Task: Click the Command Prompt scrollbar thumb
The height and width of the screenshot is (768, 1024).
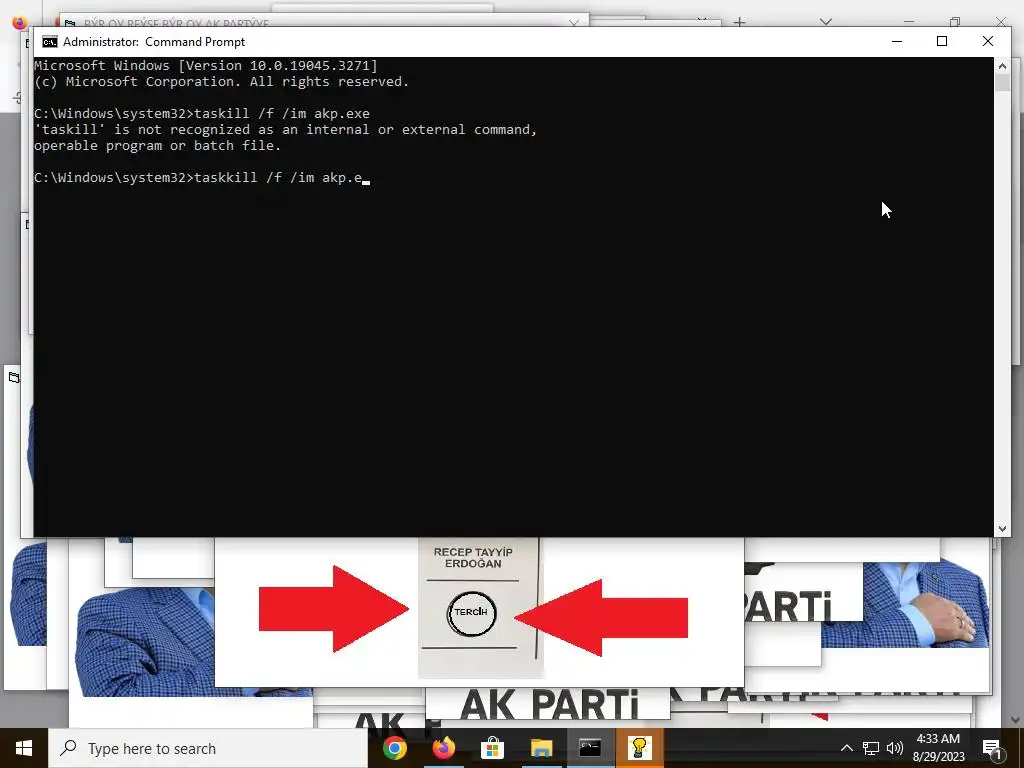Action: (1002, 83)
